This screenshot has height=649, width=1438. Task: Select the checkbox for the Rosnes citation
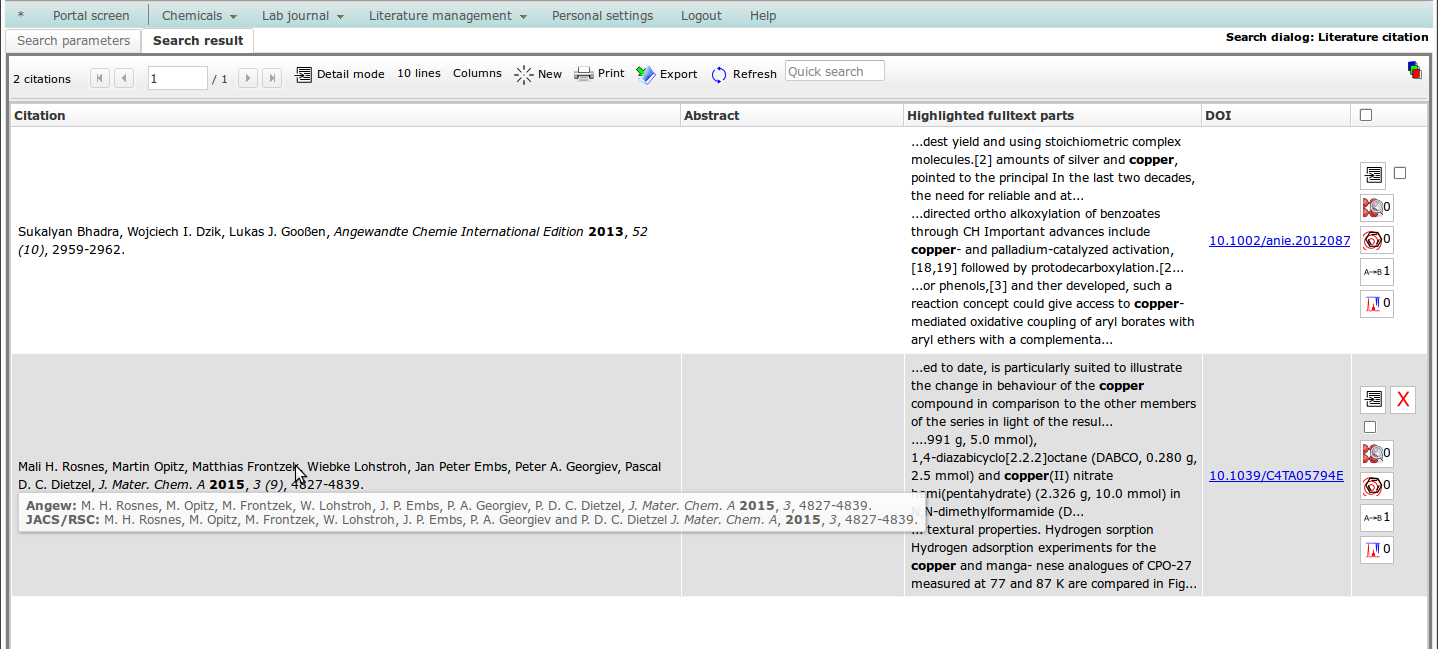[1370, 427]
